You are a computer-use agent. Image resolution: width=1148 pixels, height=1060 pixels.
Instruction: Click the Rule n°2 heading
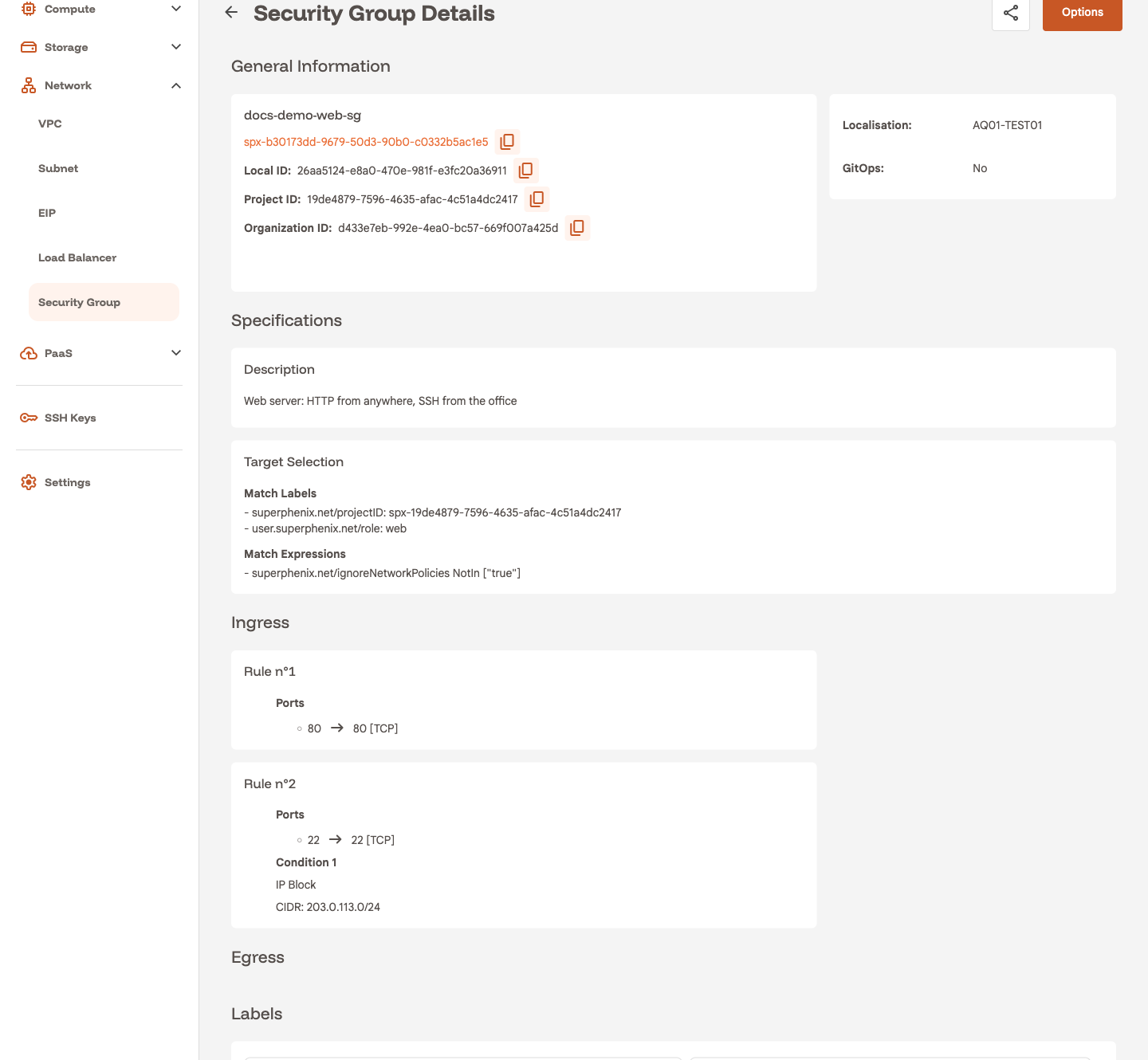pos(269,783)
